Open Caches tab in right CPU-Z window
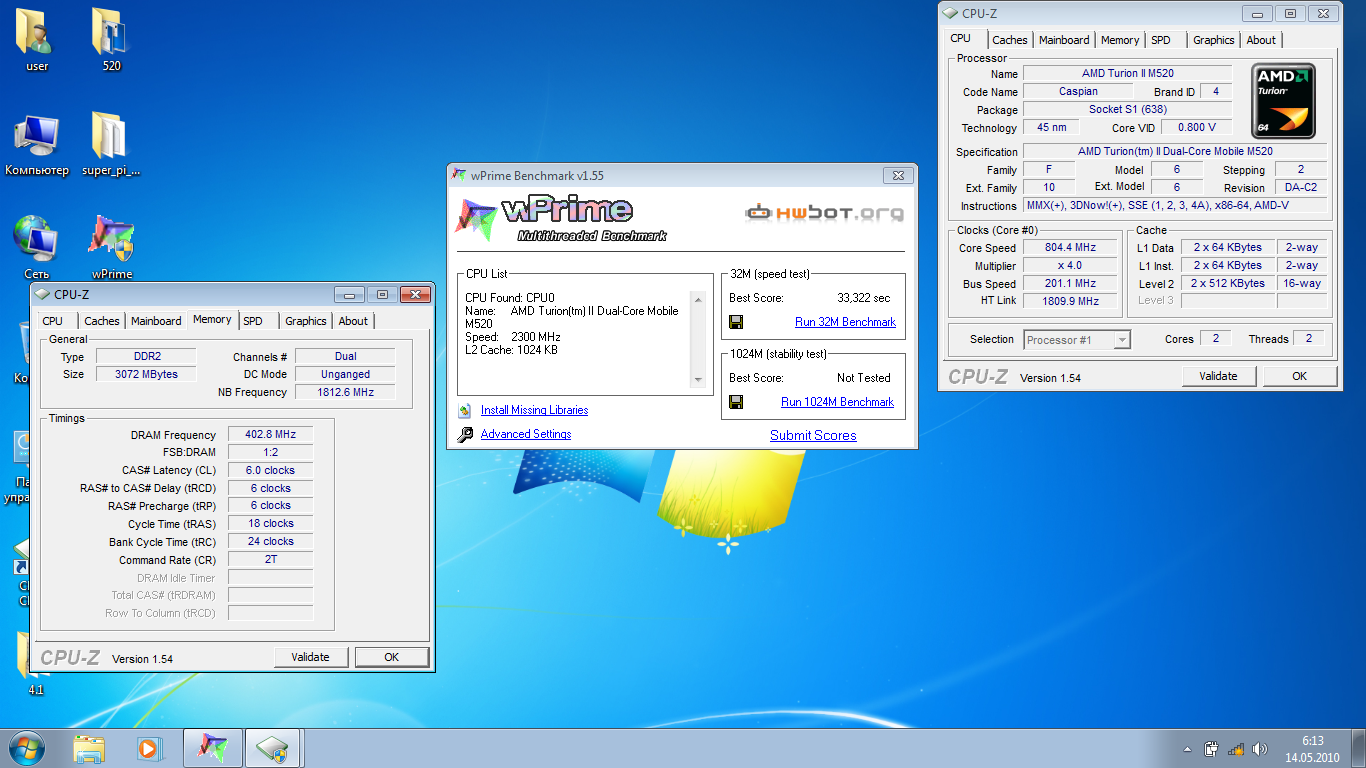 click(1010, 40)
